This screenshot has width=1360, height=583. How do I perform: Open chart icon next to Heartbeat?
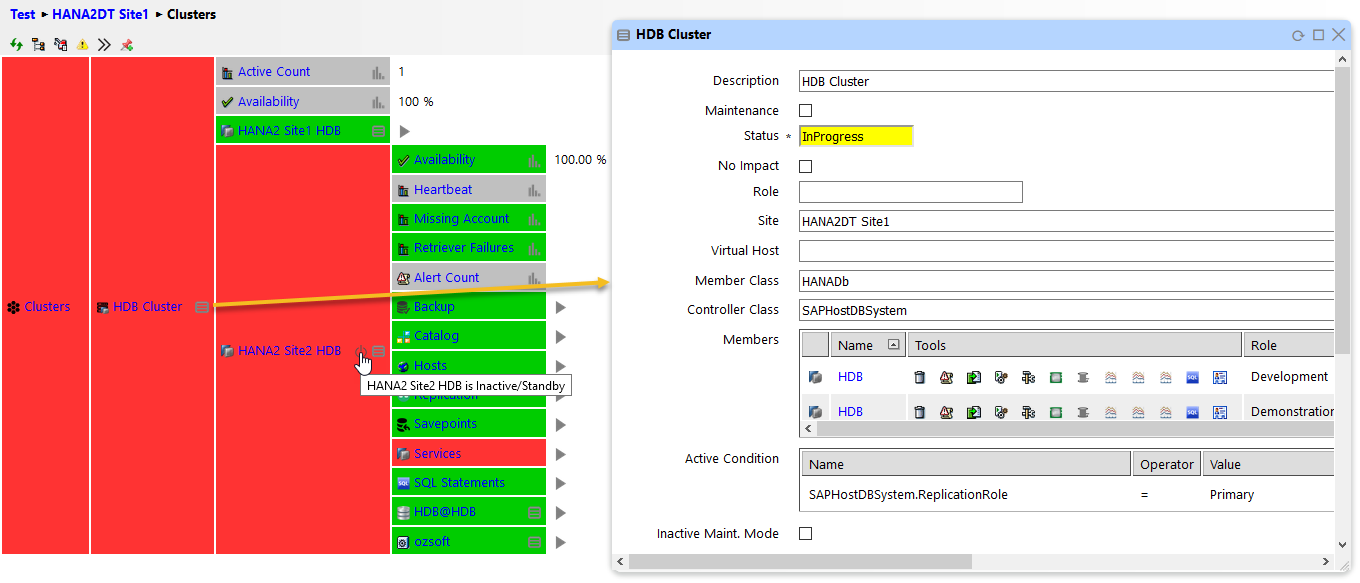click(x=534, y=190)
